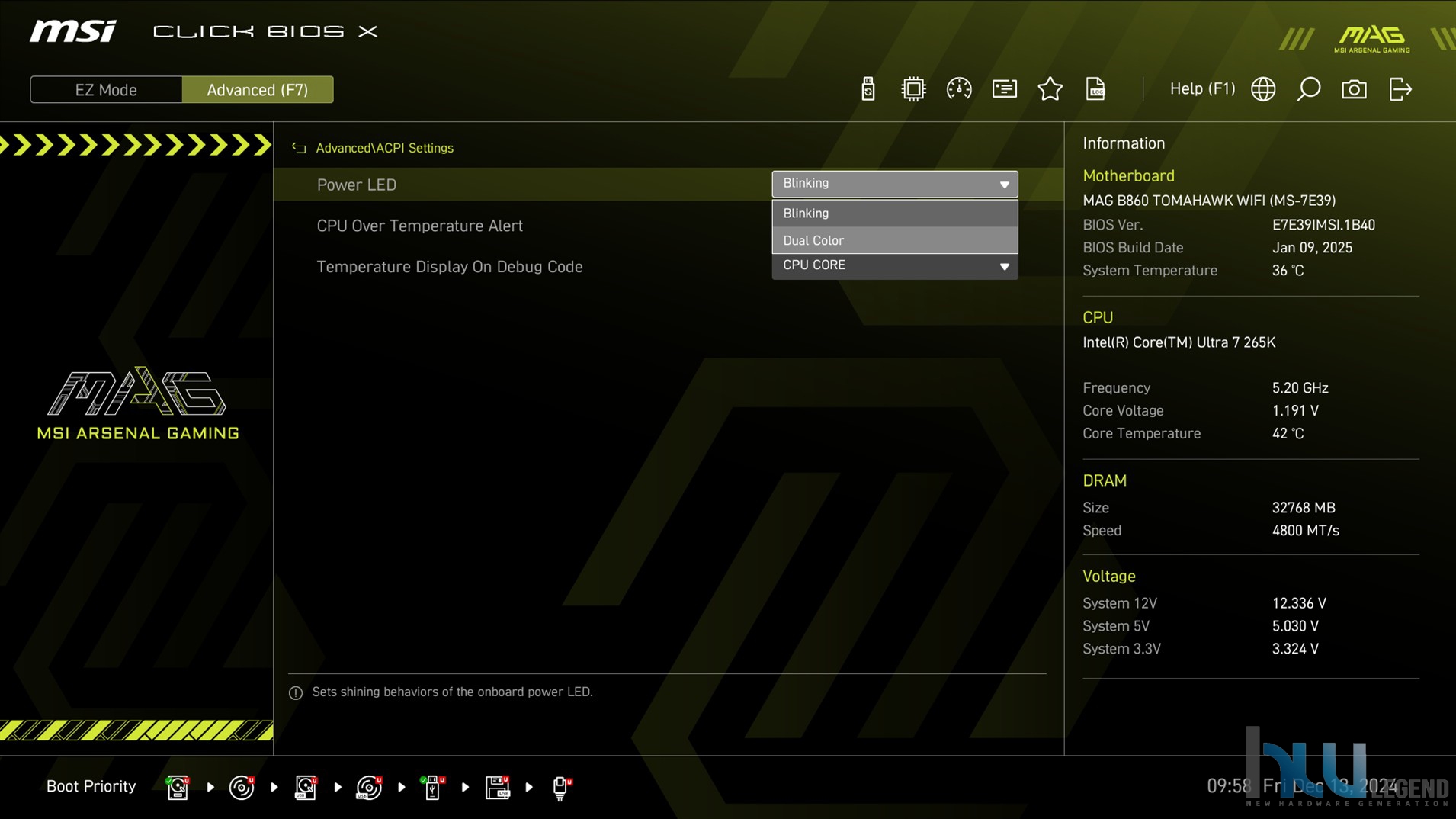This screenshot has height=819, width=1456.
Task: Click the Frequency value 5.20 GHz
Action: (x=1300, y=388)
